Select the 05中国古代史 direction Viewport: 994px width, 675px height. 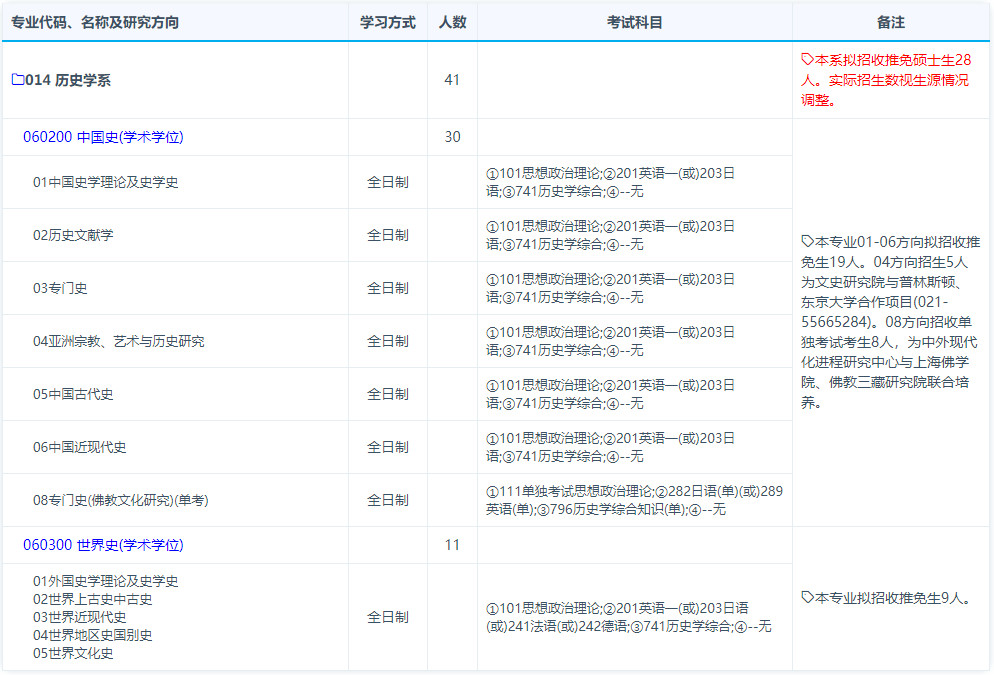tap(73, 394)
